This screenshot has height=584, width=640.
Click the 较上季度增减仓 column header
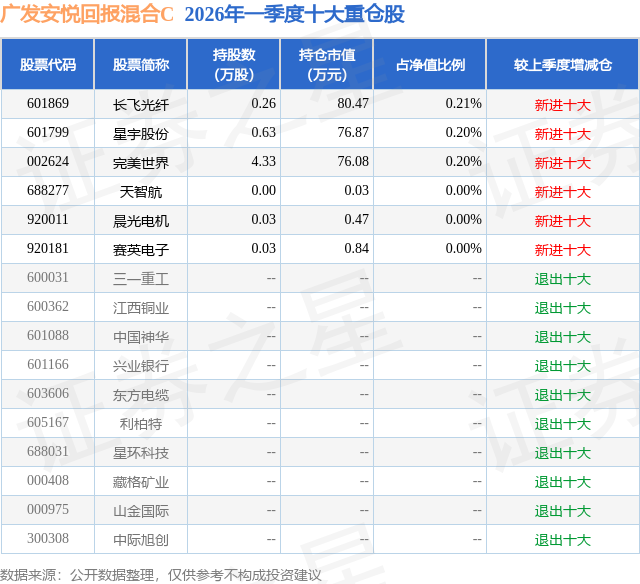pos(563,64)
